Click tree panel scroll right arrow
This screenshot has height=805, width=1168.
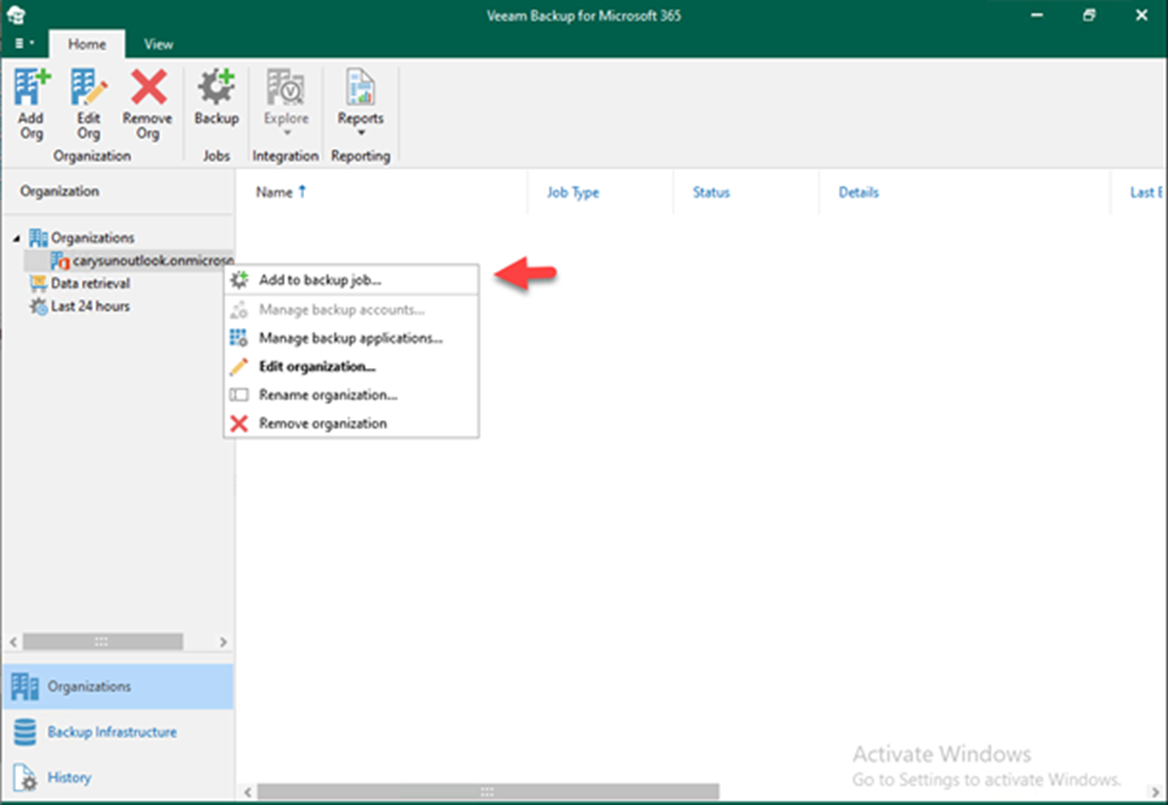point(223,642)
